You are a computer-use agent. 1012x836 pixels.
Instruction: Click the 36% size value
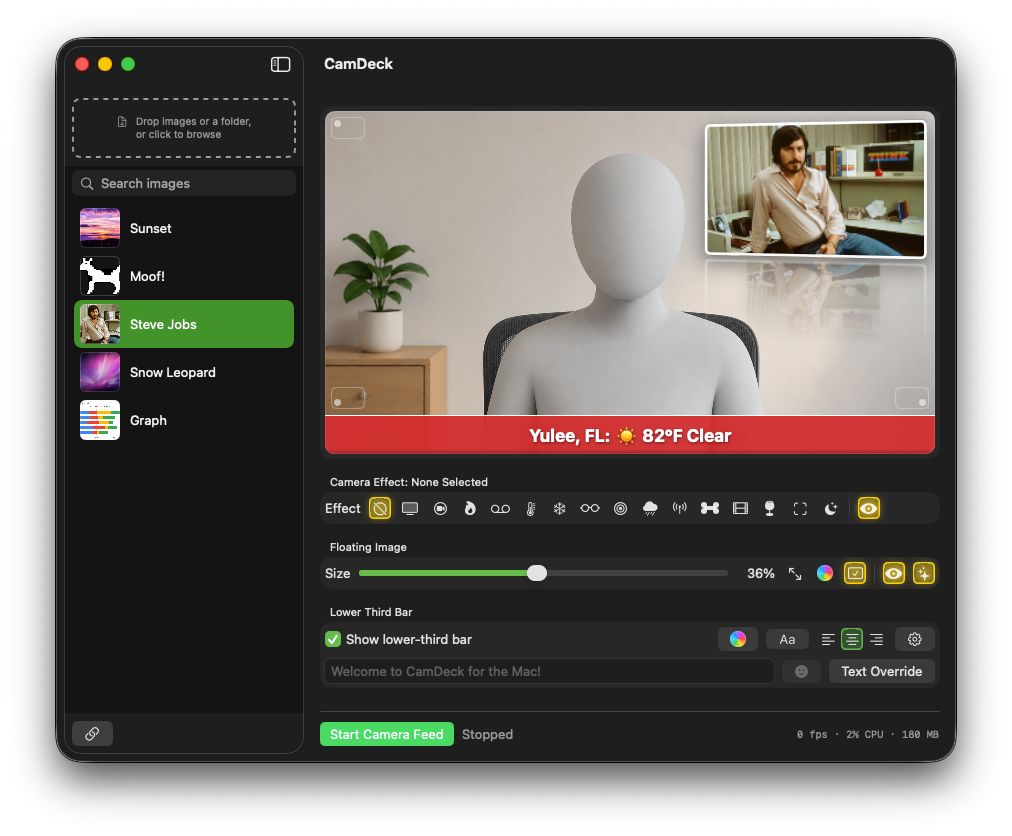(x=761, y=573)
